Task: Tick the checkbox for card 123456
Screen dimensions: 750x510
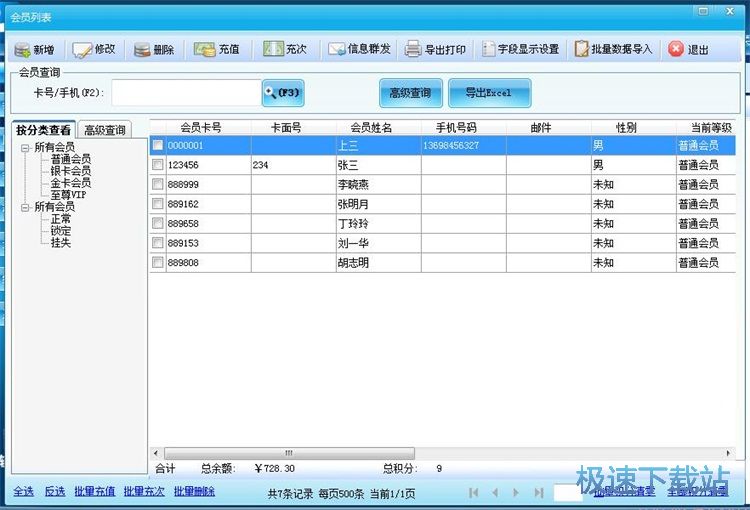Action: click(158, 165)
